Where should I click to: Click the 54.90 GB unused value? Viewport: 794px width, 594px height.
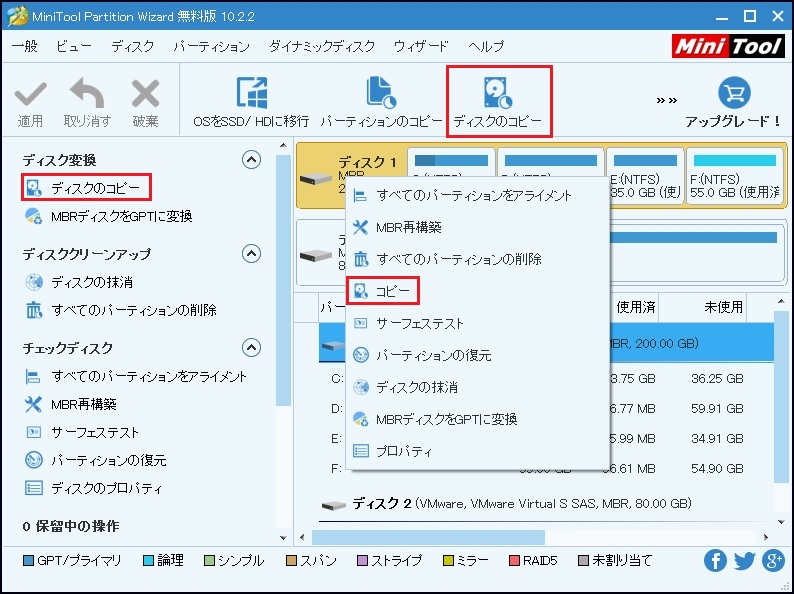717,468
